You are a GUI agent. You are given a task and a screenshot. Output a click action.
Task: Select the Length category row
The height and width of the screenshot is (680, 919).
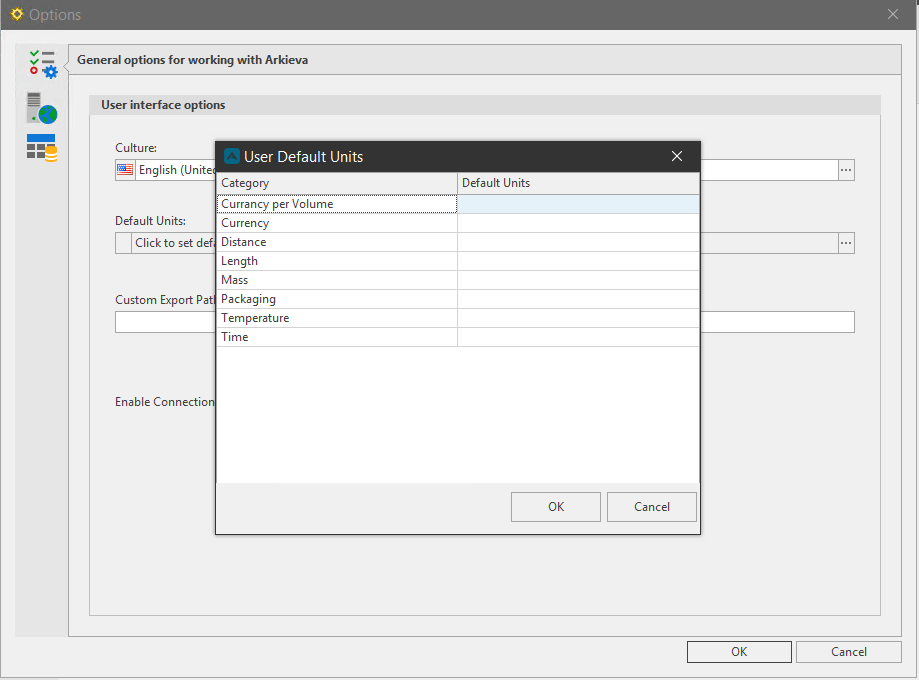point(337,261)
